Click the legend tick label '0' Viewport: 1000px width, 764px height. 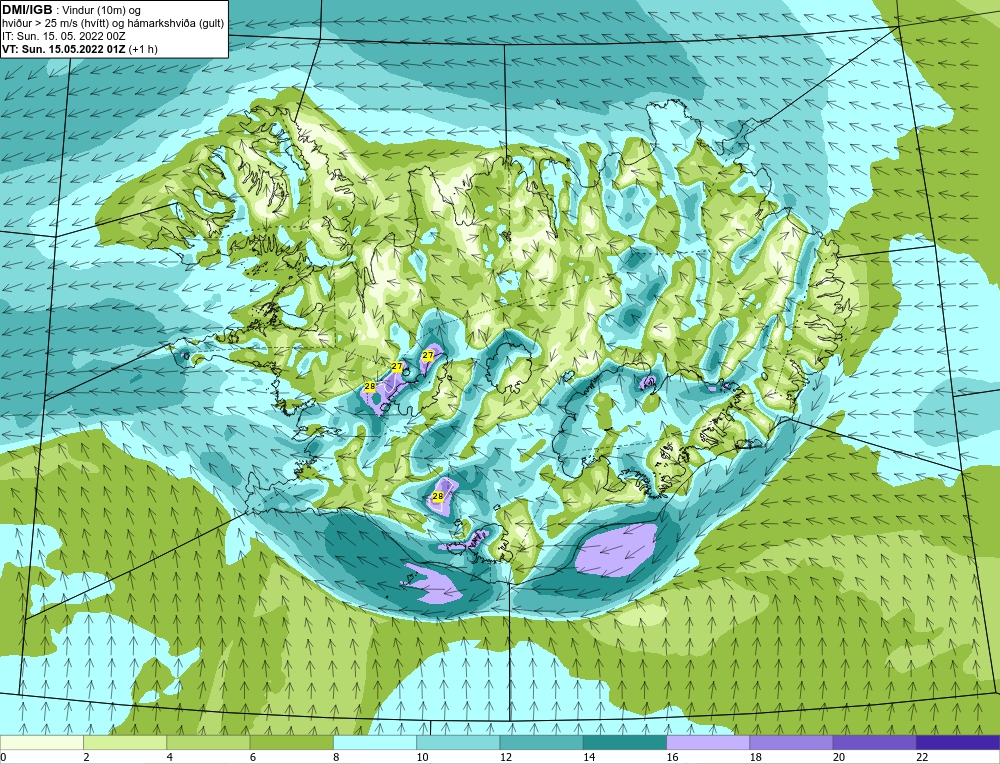coord(3,757)
